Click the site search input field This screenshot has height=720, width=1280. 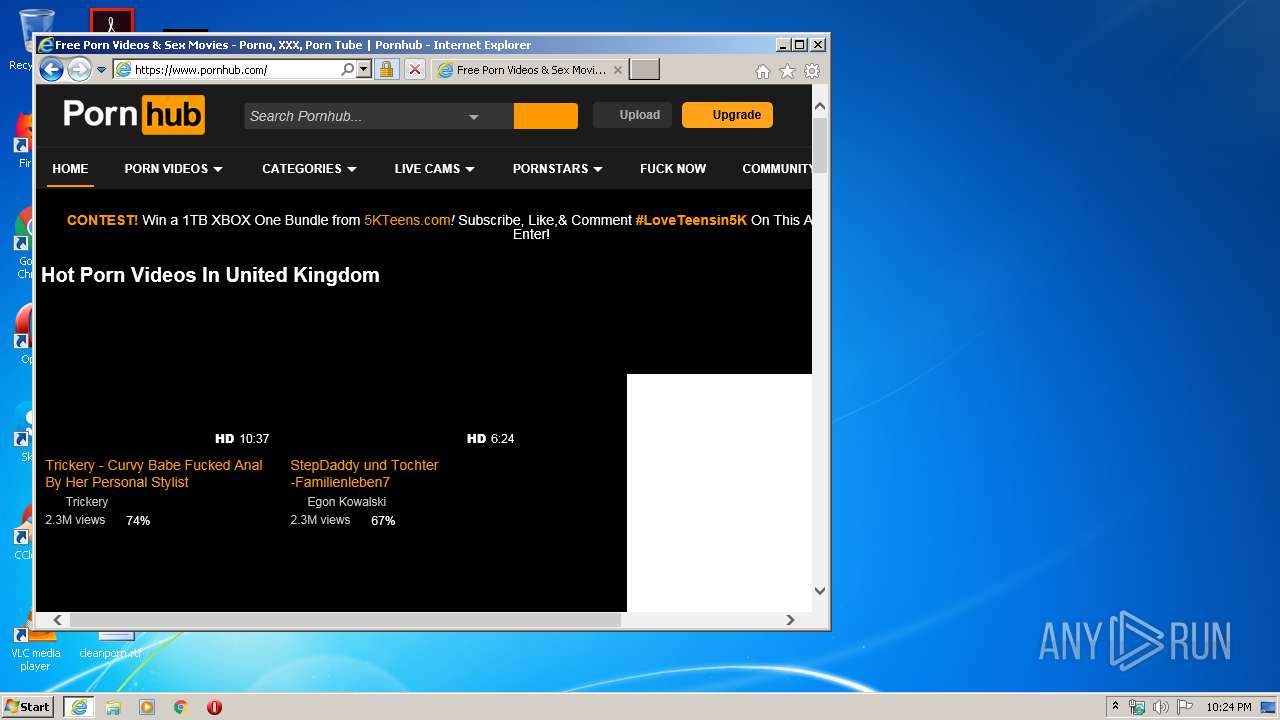(355, 116)
